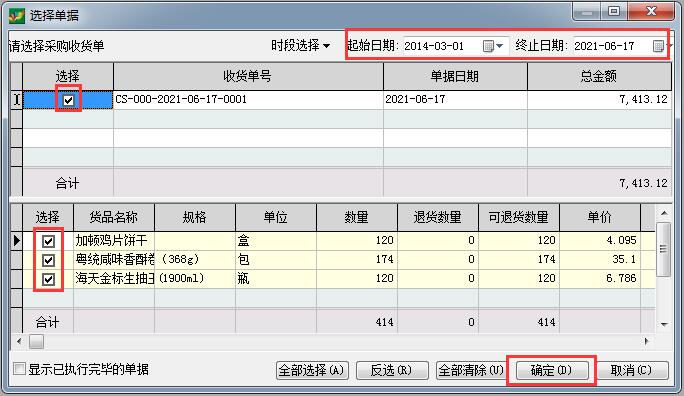Confirm with the 确定(O) button

551,371
